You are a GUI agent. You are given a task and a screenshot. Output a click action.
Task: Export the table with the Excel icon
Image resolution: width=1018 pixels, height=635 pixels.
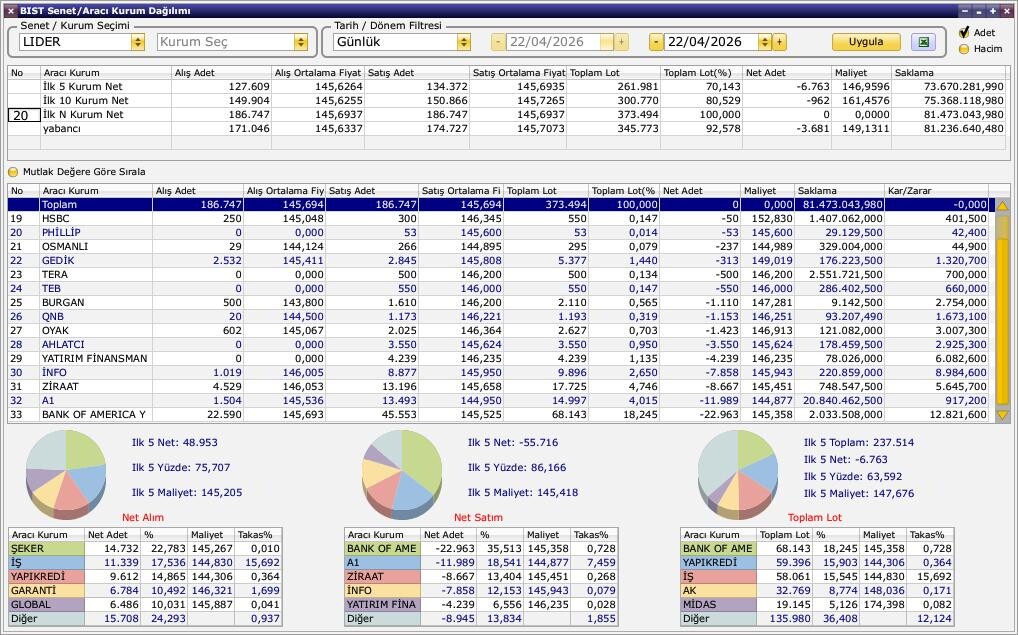tap(924, 42)
